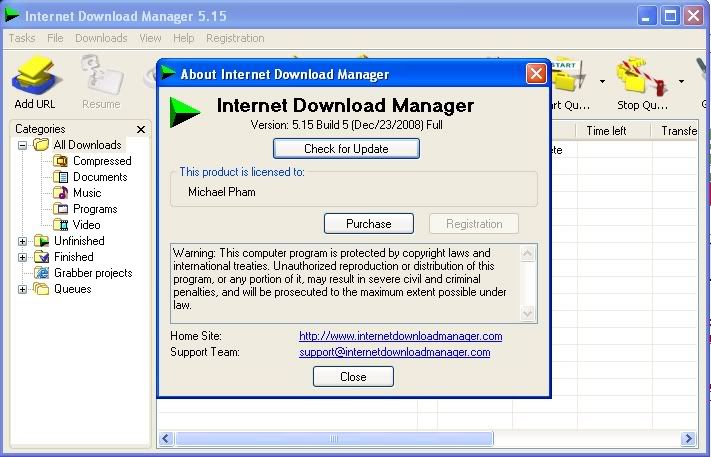Image resolution: width=711 pixels, height=457 pixels.
Task: Click warning text scroll down arrow
Action: pyautogui.click(x=527, y=313)
